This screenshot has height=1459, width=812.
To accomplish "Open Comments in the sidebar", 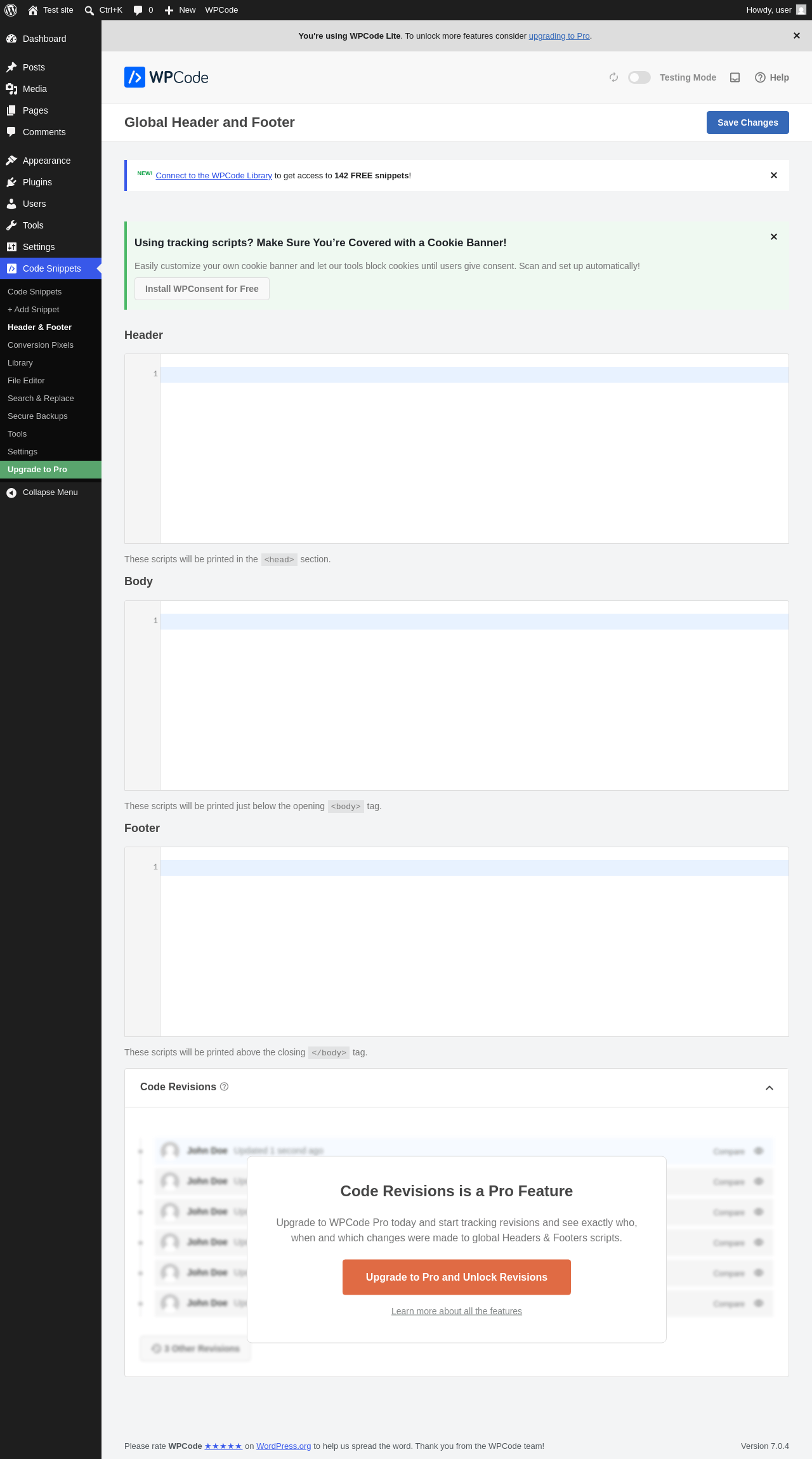I will pyautogui.click(x=51, y=132).
